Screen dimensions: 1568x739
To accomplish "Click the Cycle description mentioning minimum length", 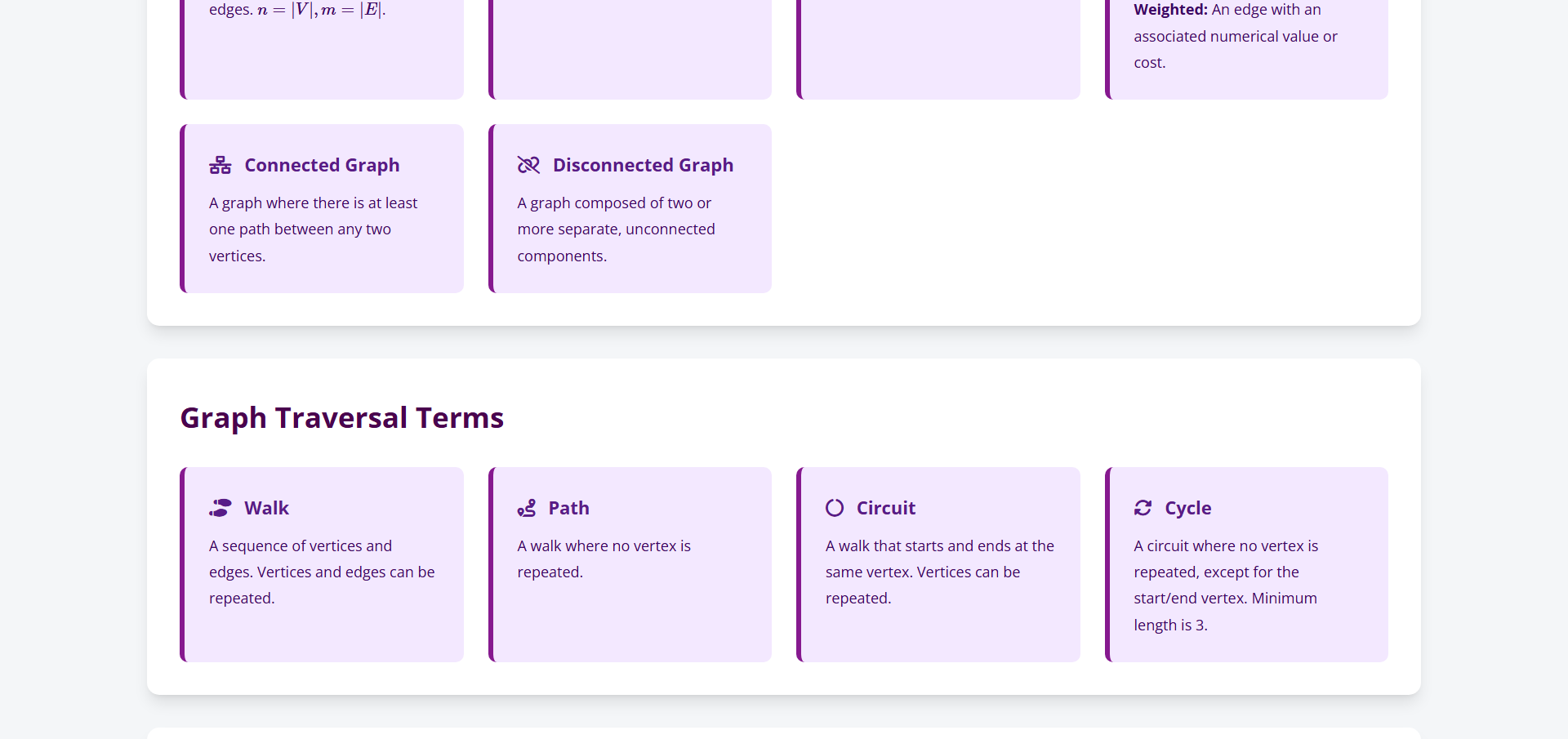I will [1225, 585].
